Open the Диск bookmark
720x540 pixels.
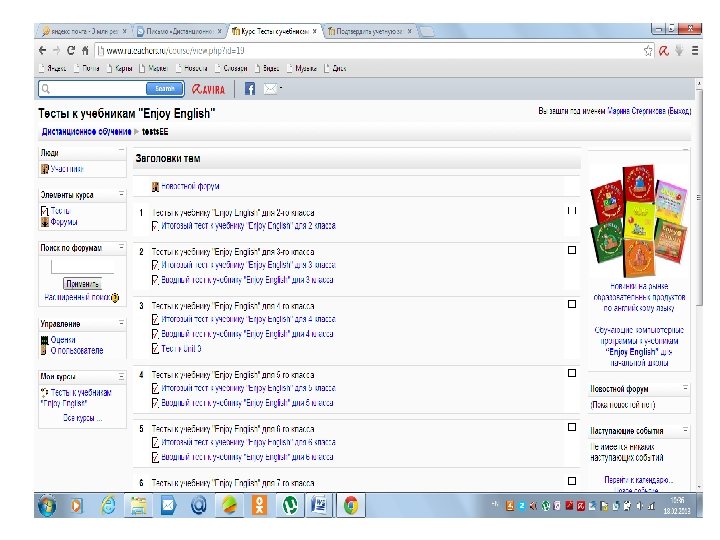coord(335,68)
